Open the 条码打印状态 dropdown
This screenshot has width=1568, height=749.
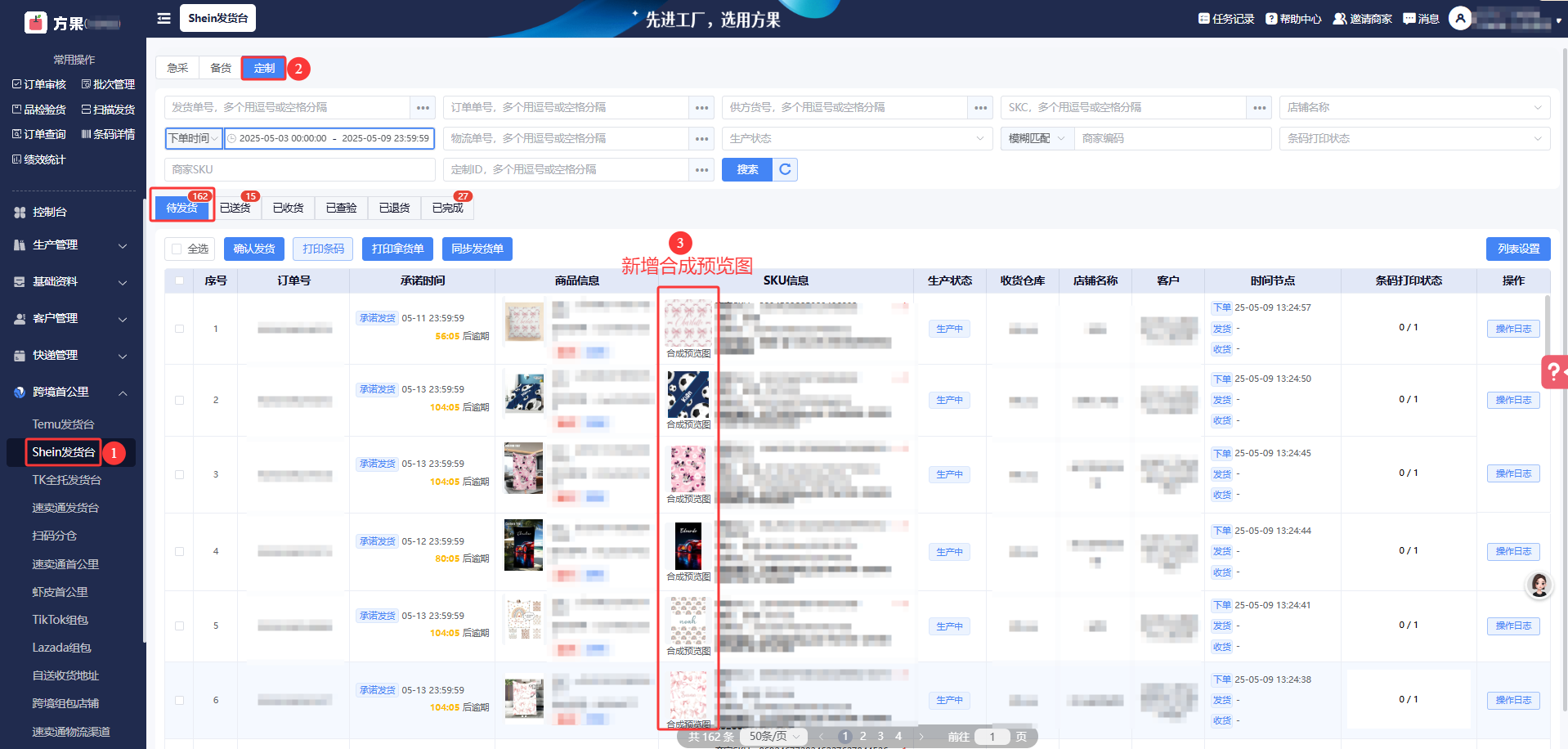pyautogui.click(x=1414, y=138)
